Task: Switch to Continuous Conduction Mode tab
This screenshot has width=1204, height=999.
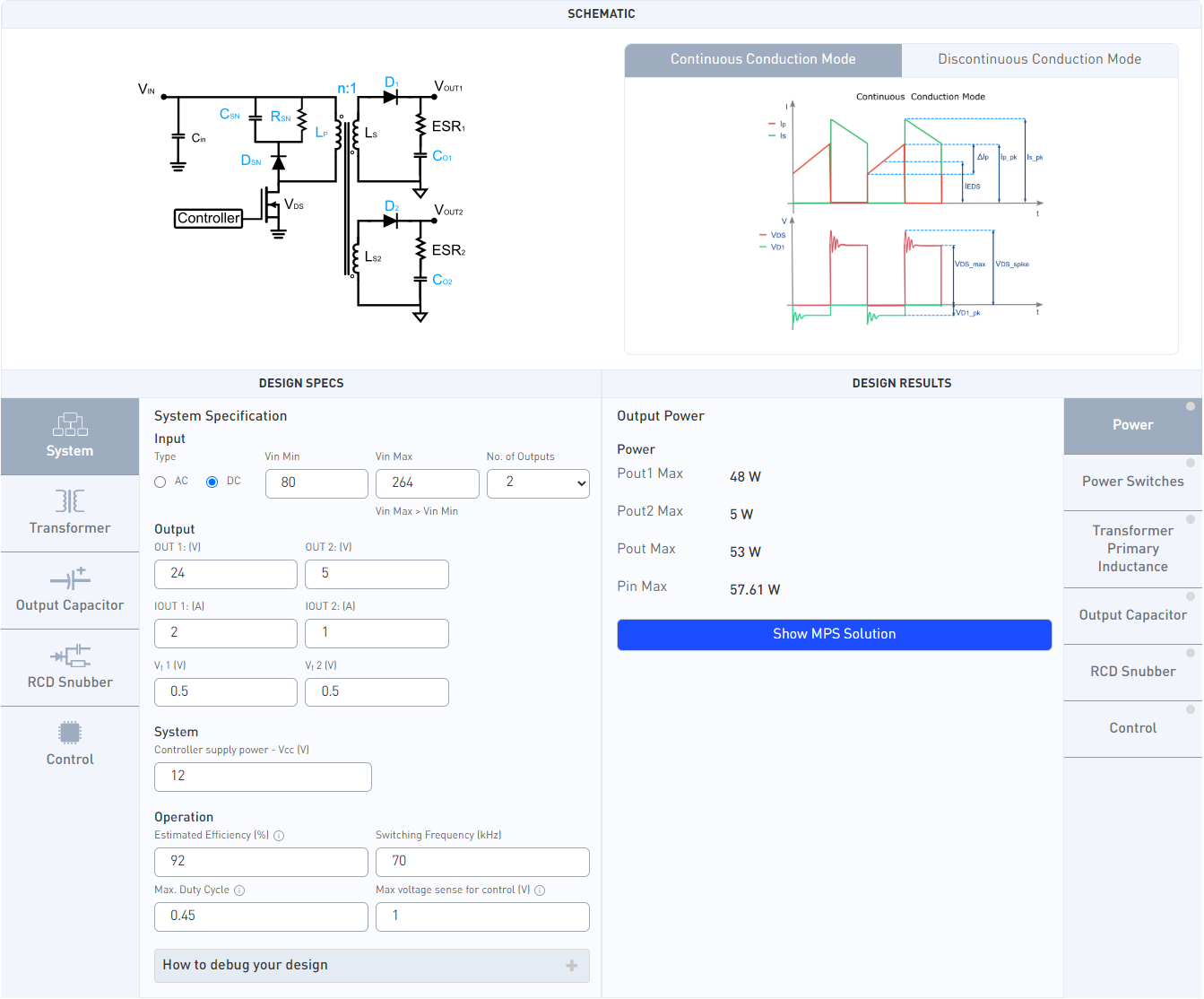Action: tap(763, 60)
